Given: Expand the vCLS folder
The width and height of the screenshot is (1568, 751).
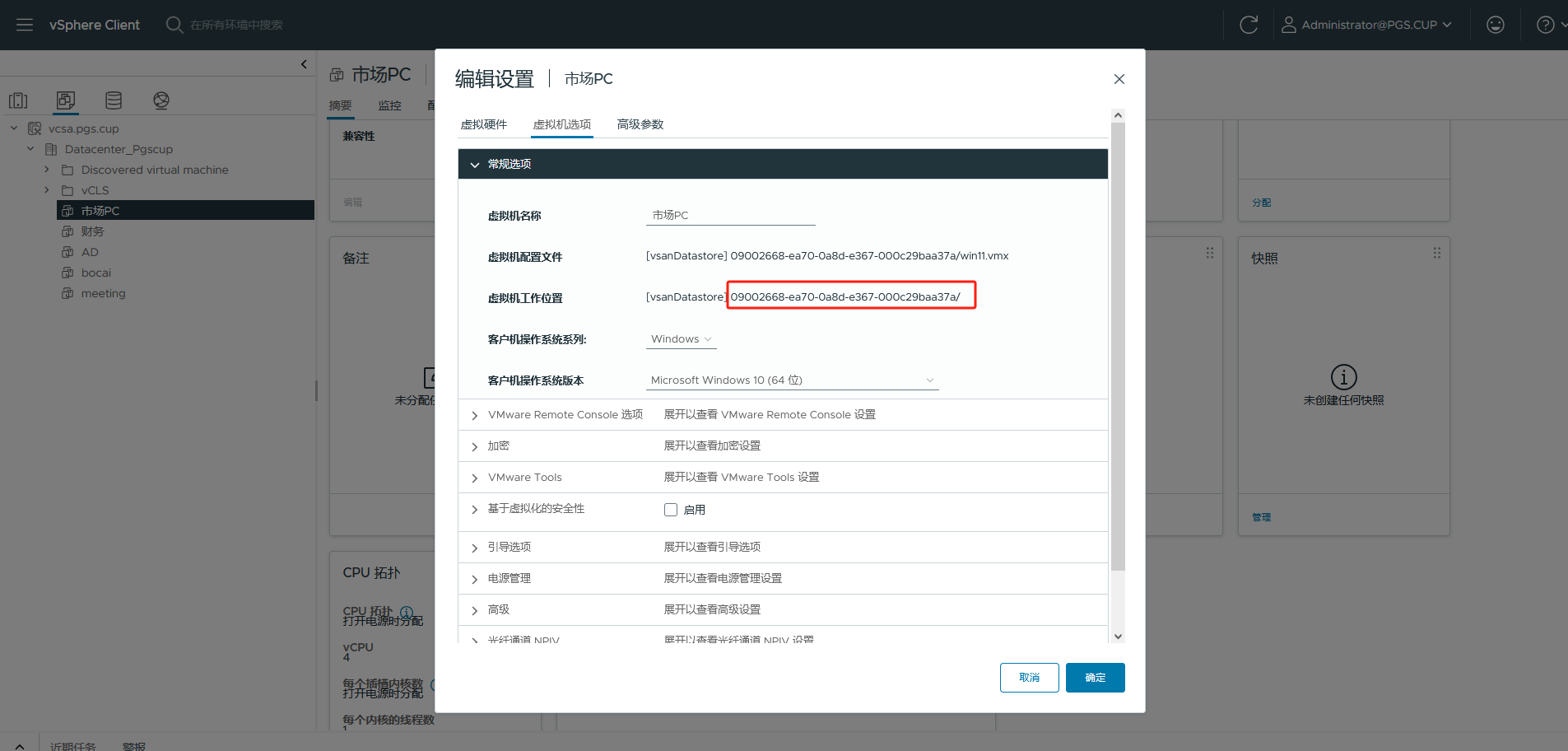Looking at the screenshot, I should coord(47,190).
